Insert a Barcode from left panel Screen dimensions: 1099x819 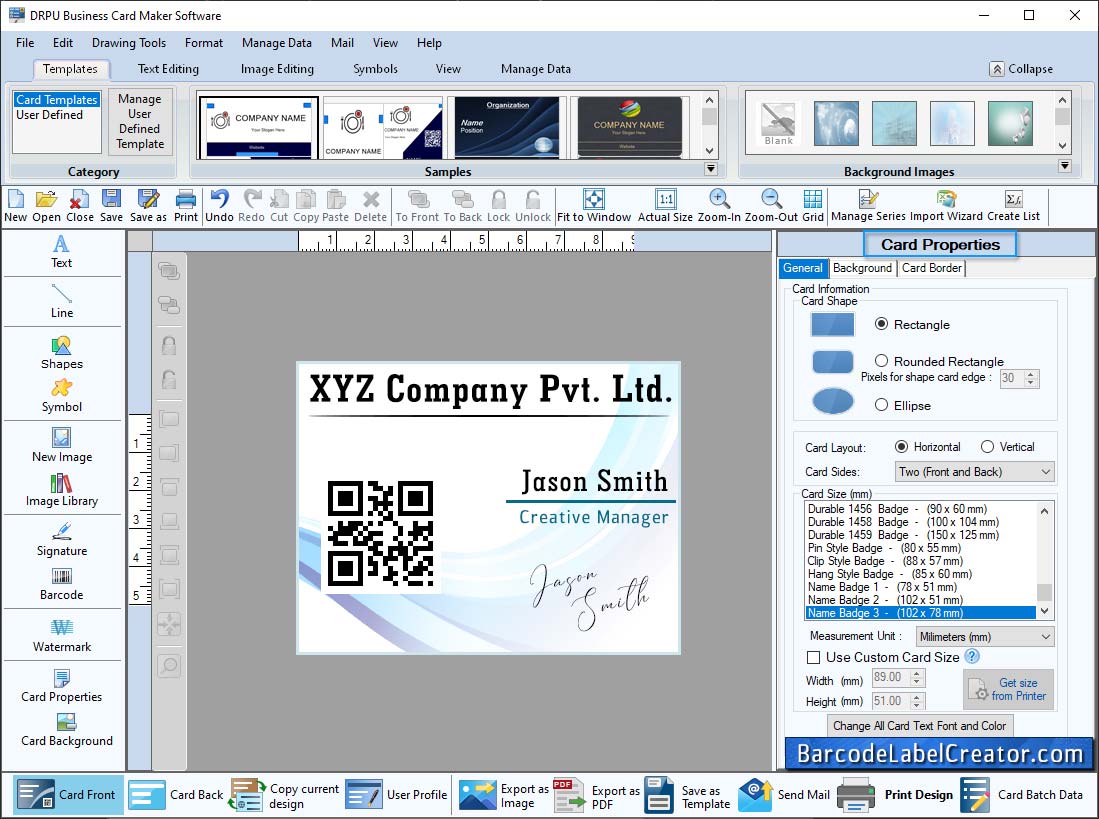pos(62,584)
